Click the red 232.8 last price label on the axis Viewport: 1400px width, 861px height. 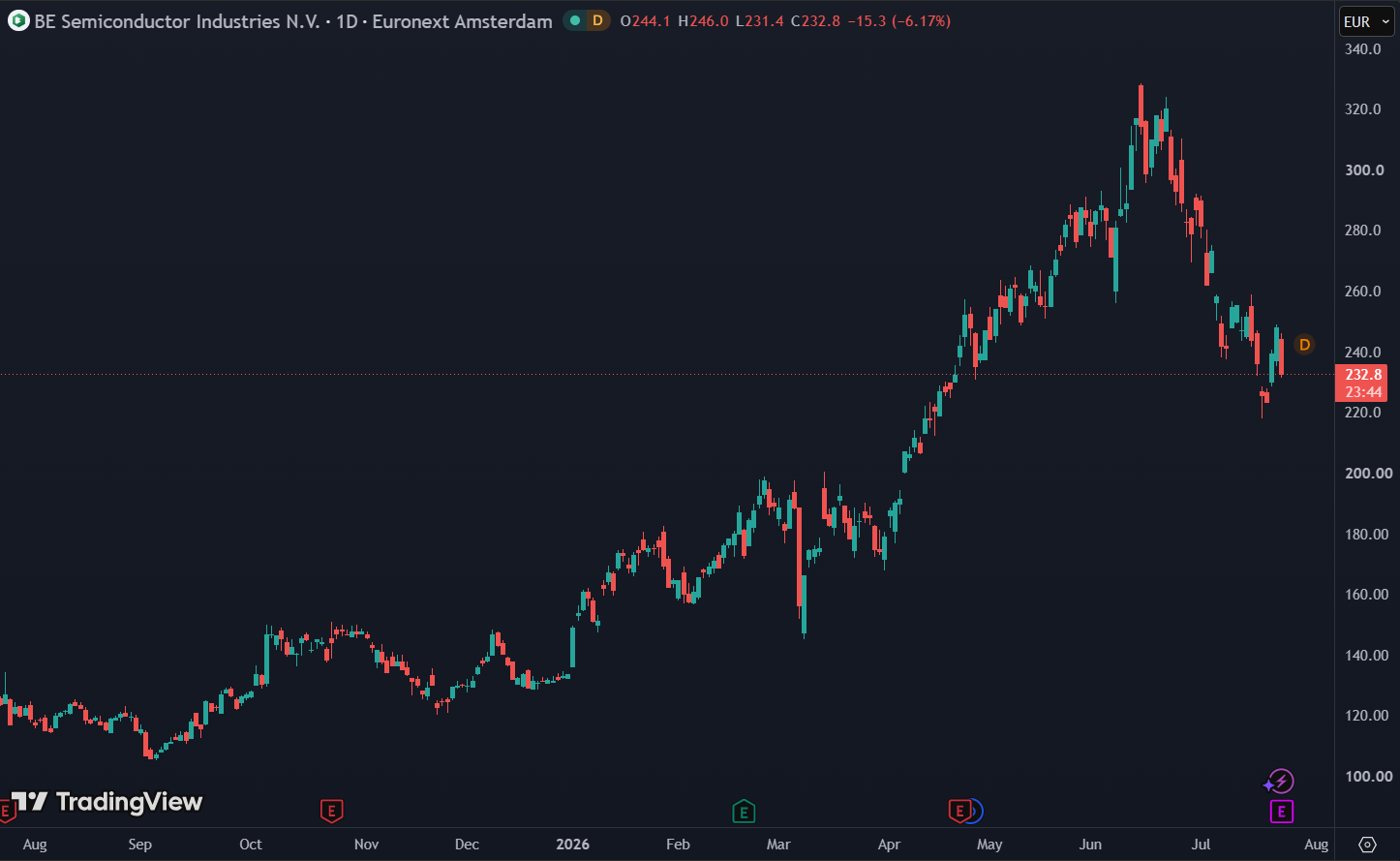1362,375
